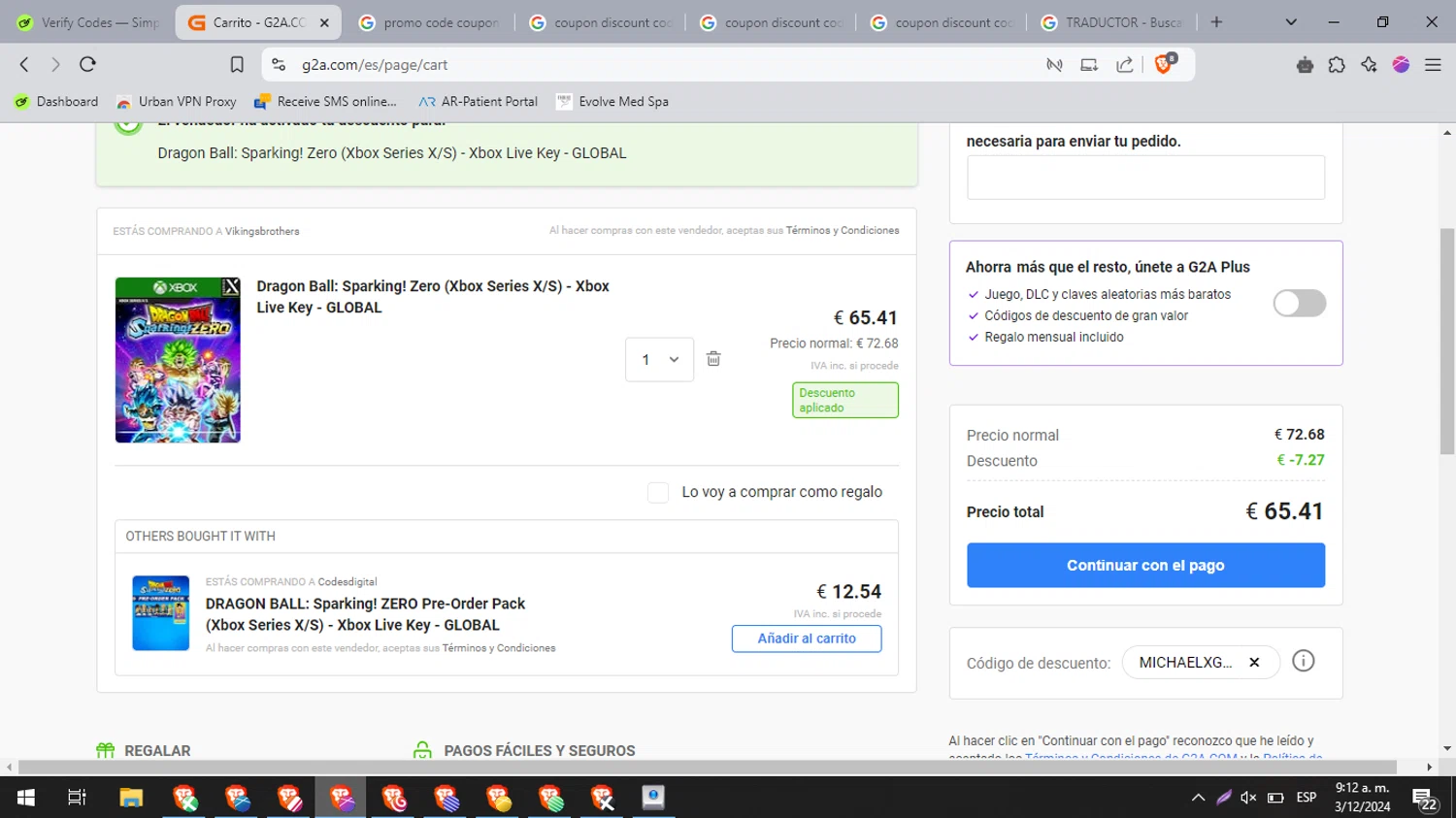Open the Receive SMS online bookmark

click(326, 102)
